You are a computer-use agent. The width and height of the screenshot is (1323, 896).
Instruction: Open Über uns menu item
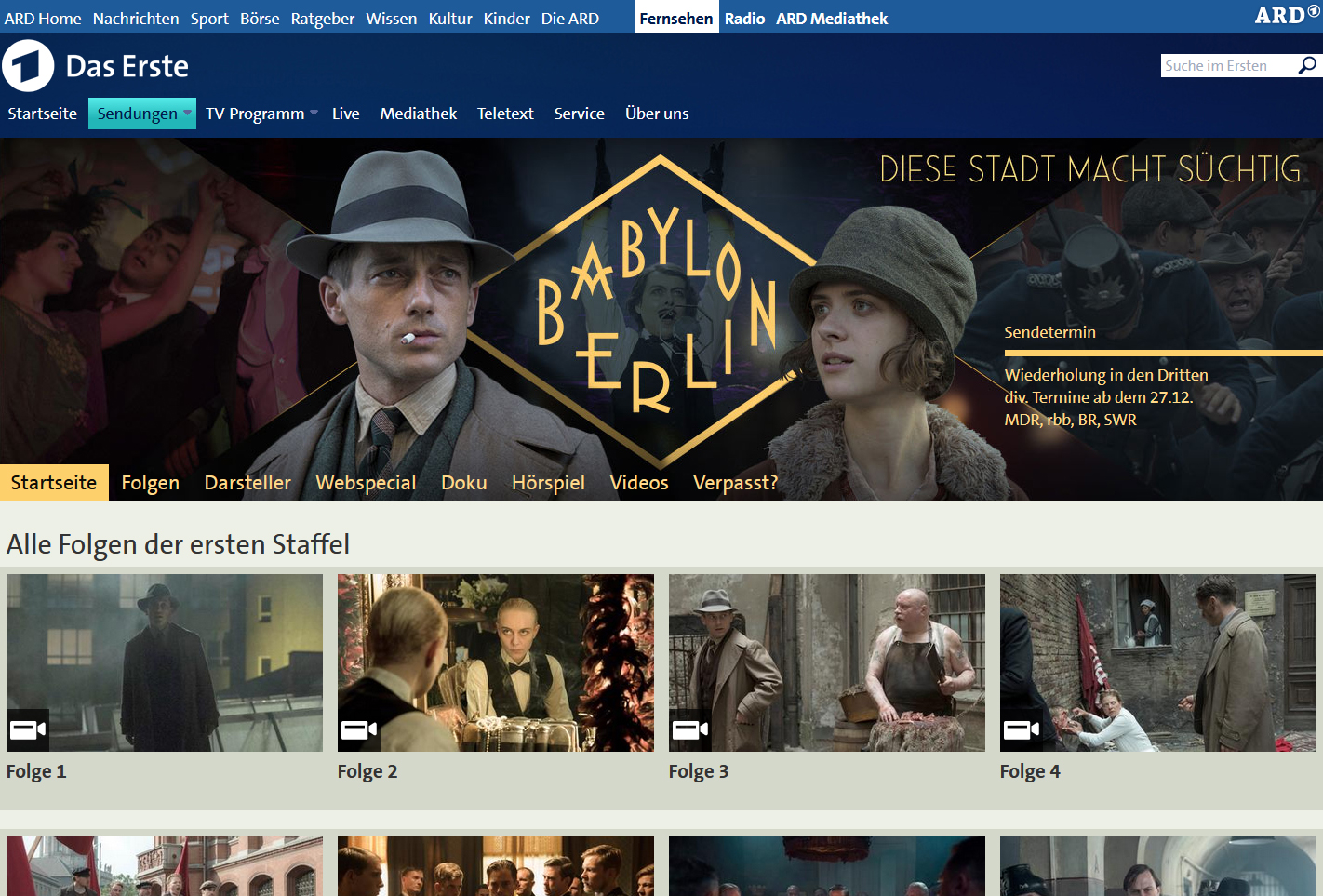(657, 114)
